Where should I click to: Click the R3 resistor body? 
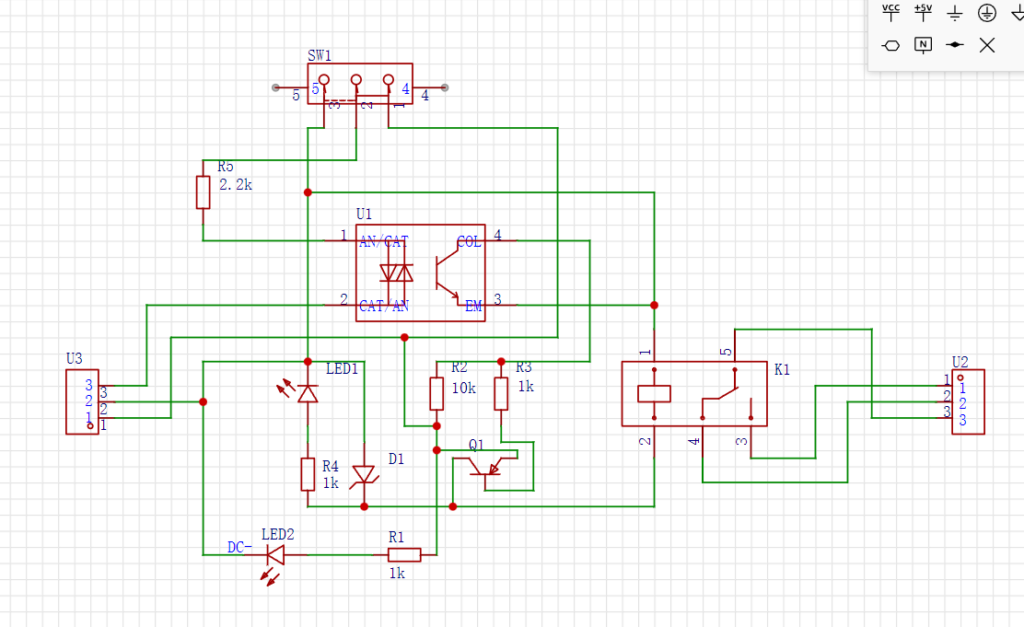point(501,394)
